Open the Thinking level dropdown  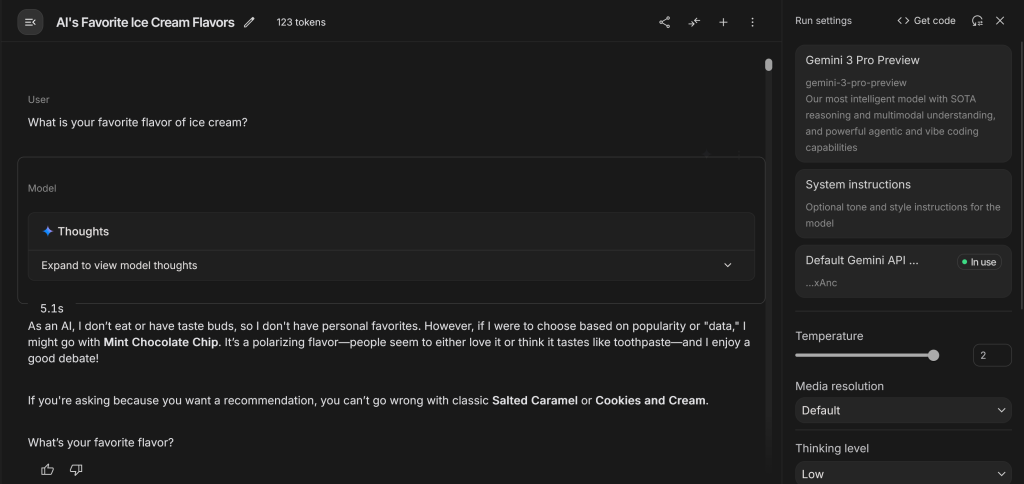[x=903, y=473]
